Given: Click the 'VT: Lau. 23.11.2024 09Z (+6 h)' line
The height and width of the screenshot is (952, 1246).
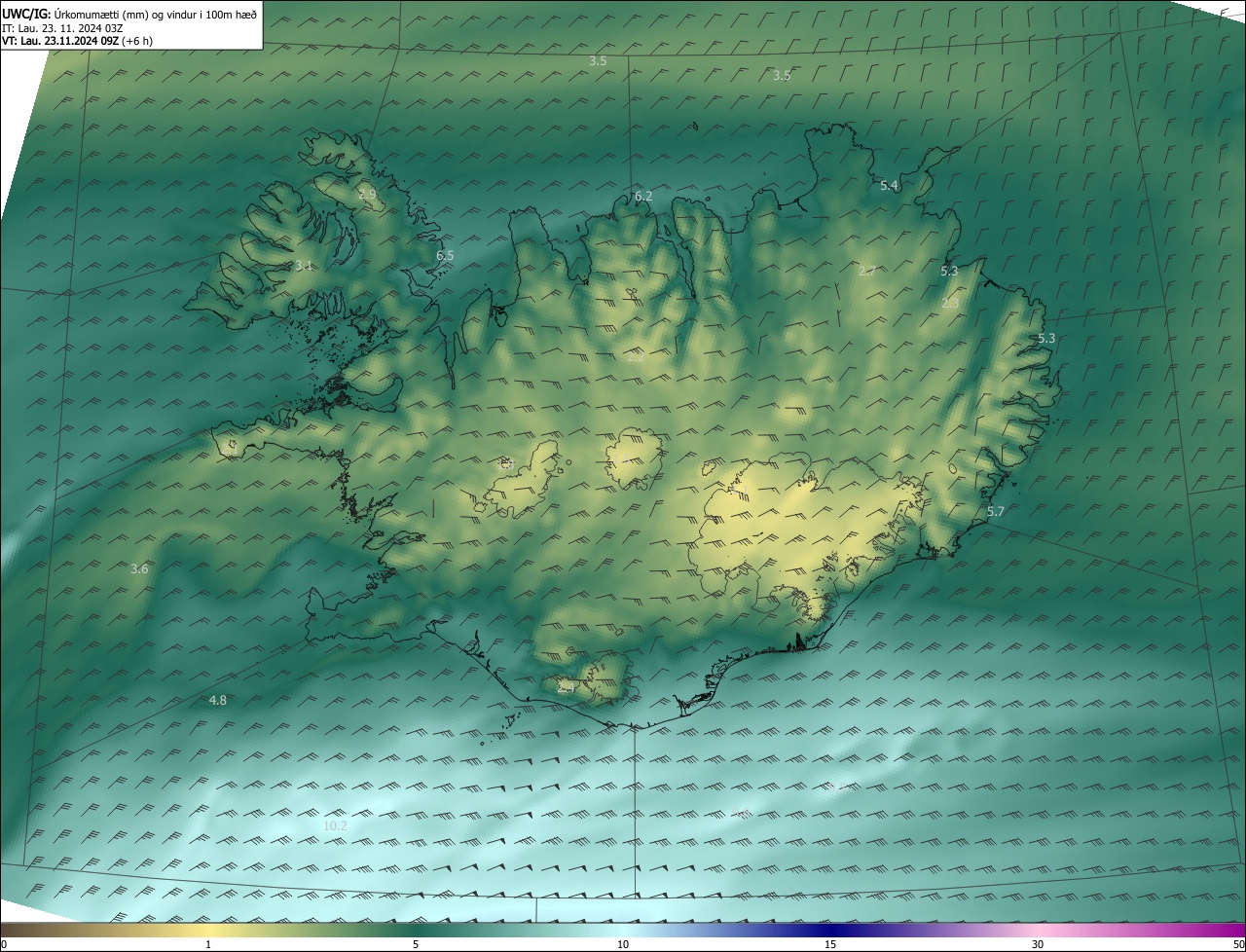Looking at the screenshot, I should (x=77, y=41).
